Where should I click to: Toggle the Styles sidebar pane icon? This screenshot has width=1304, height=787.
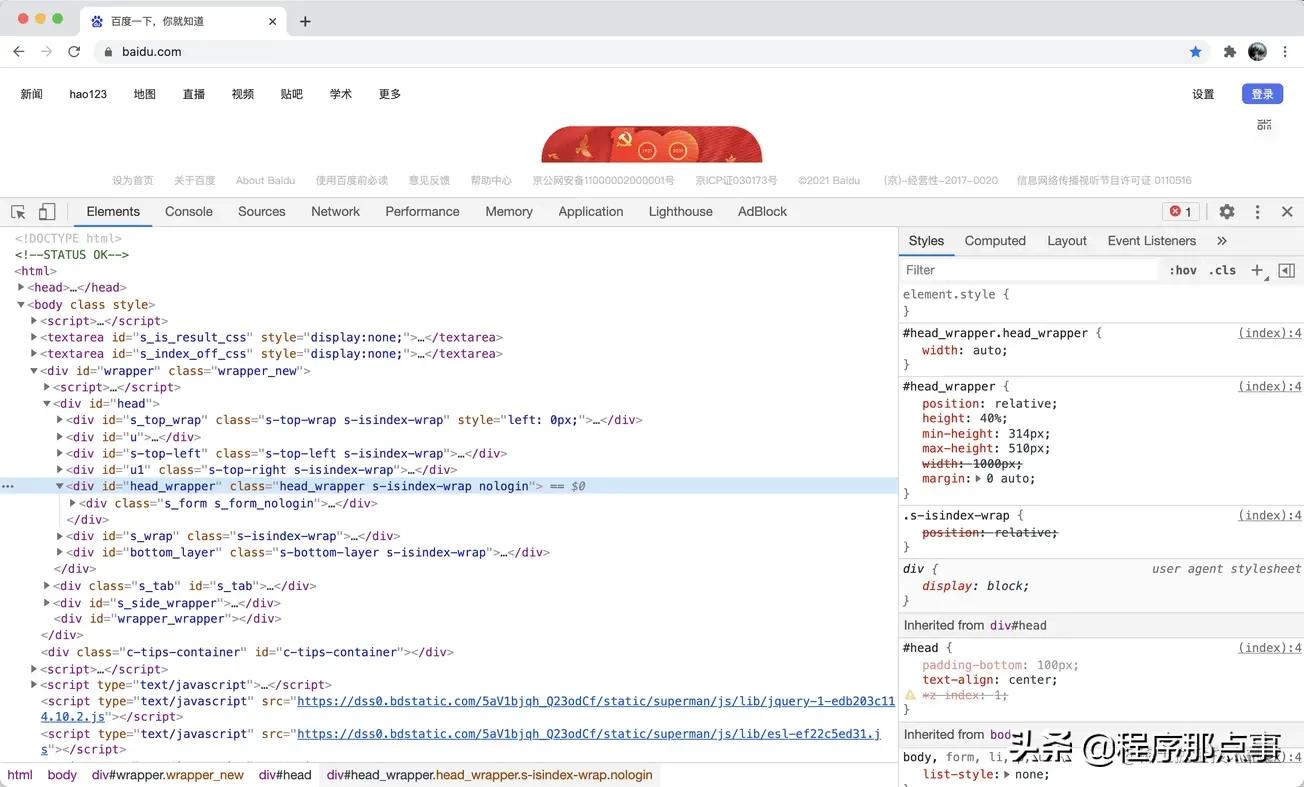click(1286, 270)
